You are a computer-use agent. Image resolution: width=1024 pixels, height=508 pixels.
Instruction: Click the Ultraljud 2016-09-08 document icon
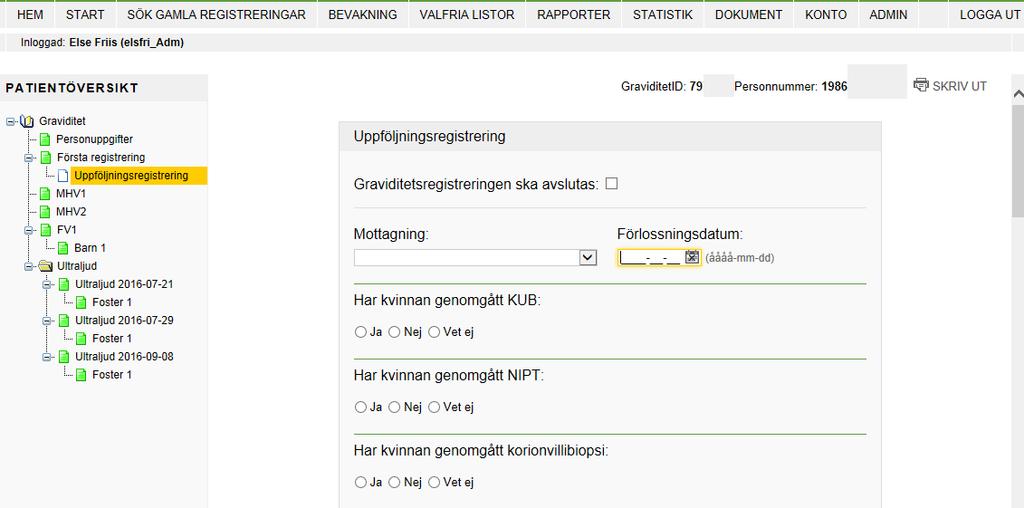tap(63, 357)
